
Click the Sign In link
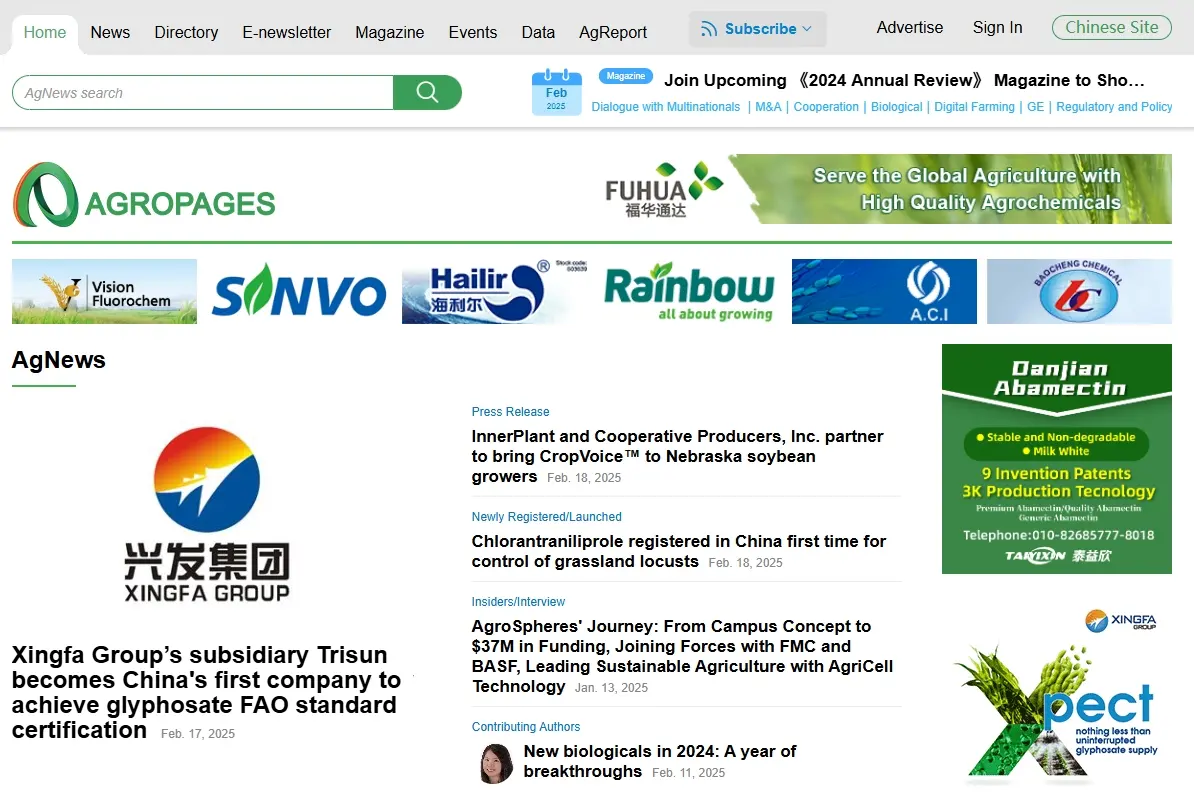point(997,28)
